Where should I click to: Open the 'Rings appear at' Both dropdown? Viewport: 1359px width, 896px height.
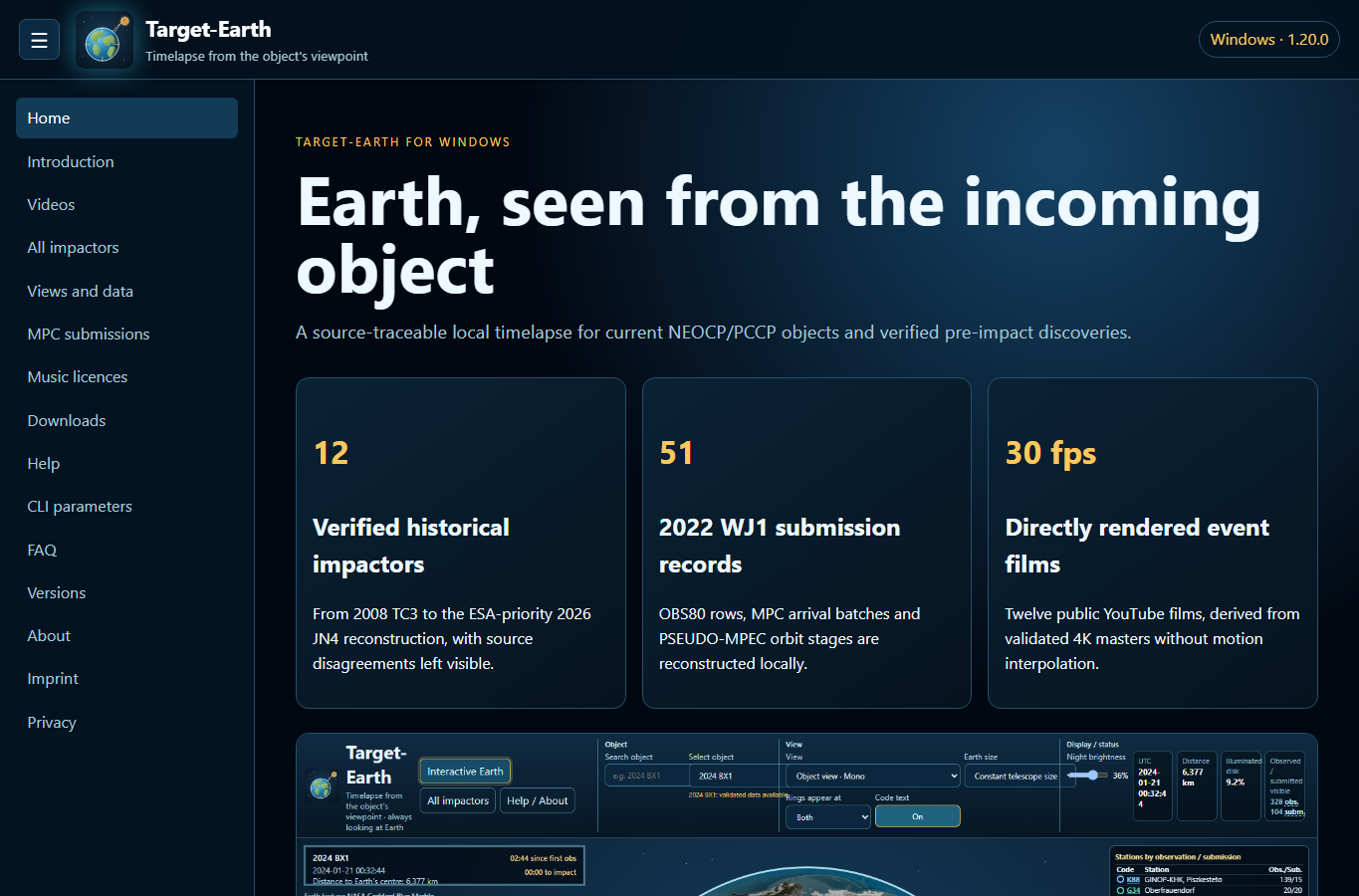pos(828,816)
